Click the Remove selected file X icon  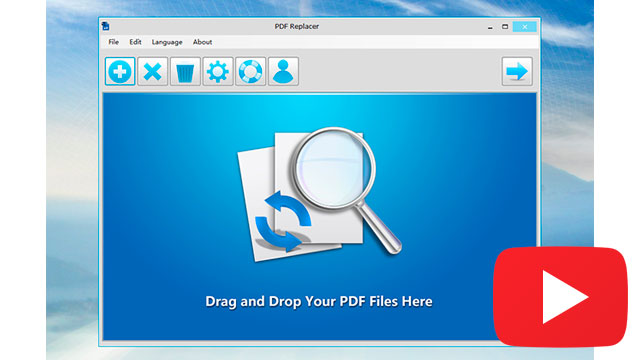pyautogui.click(x=152, y=71)
